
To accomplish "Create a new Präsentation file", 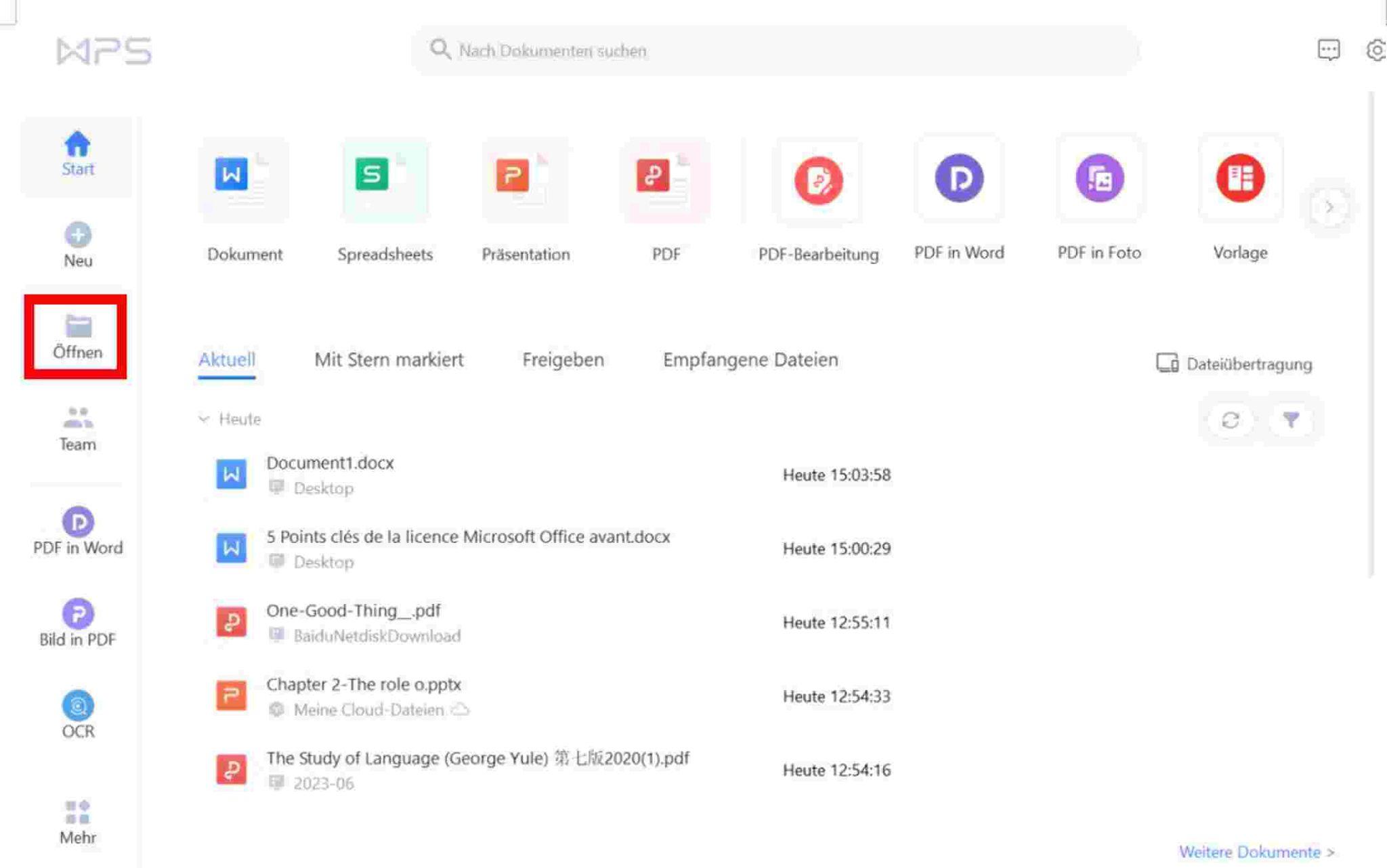I will [x=525, y=179].
